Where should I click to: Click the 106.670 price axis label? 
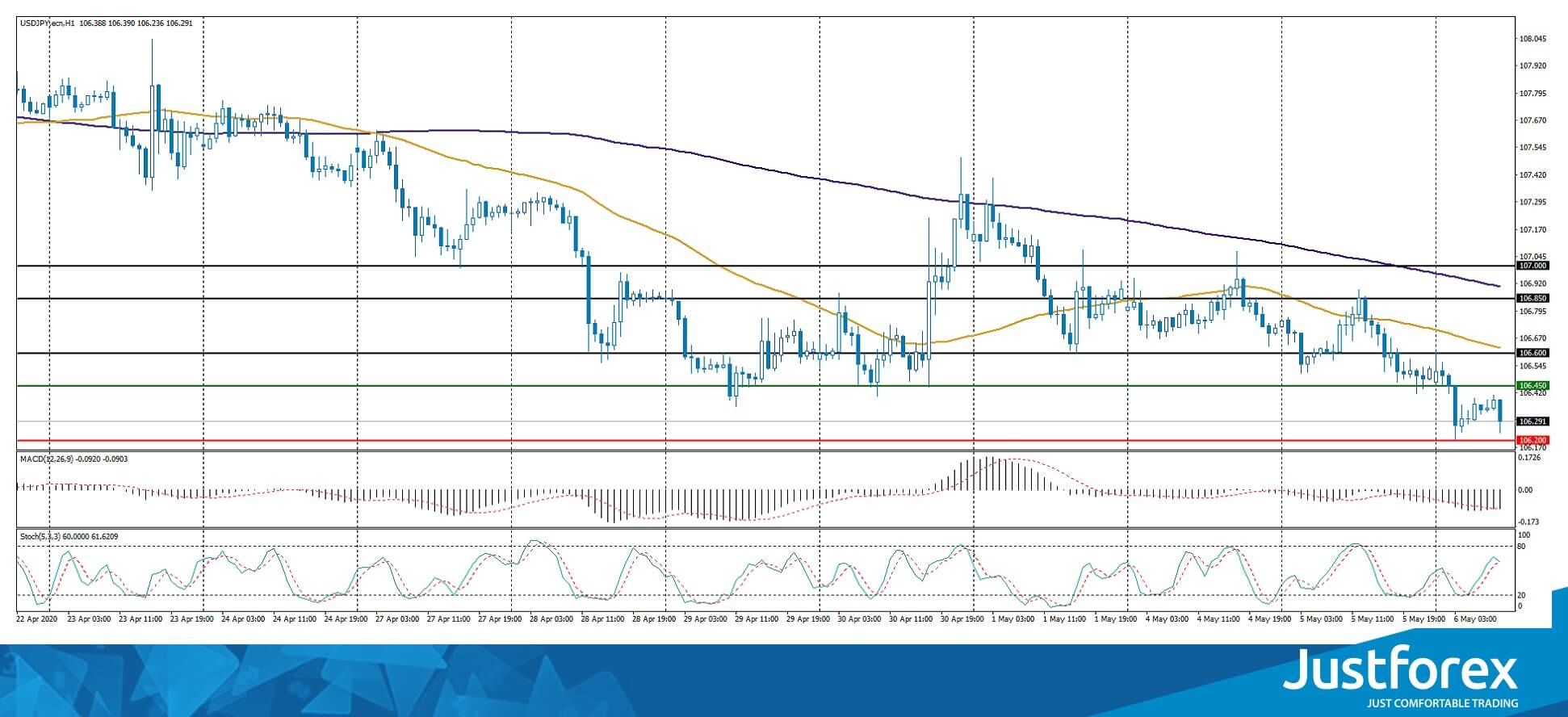[x=1532, y=339]
